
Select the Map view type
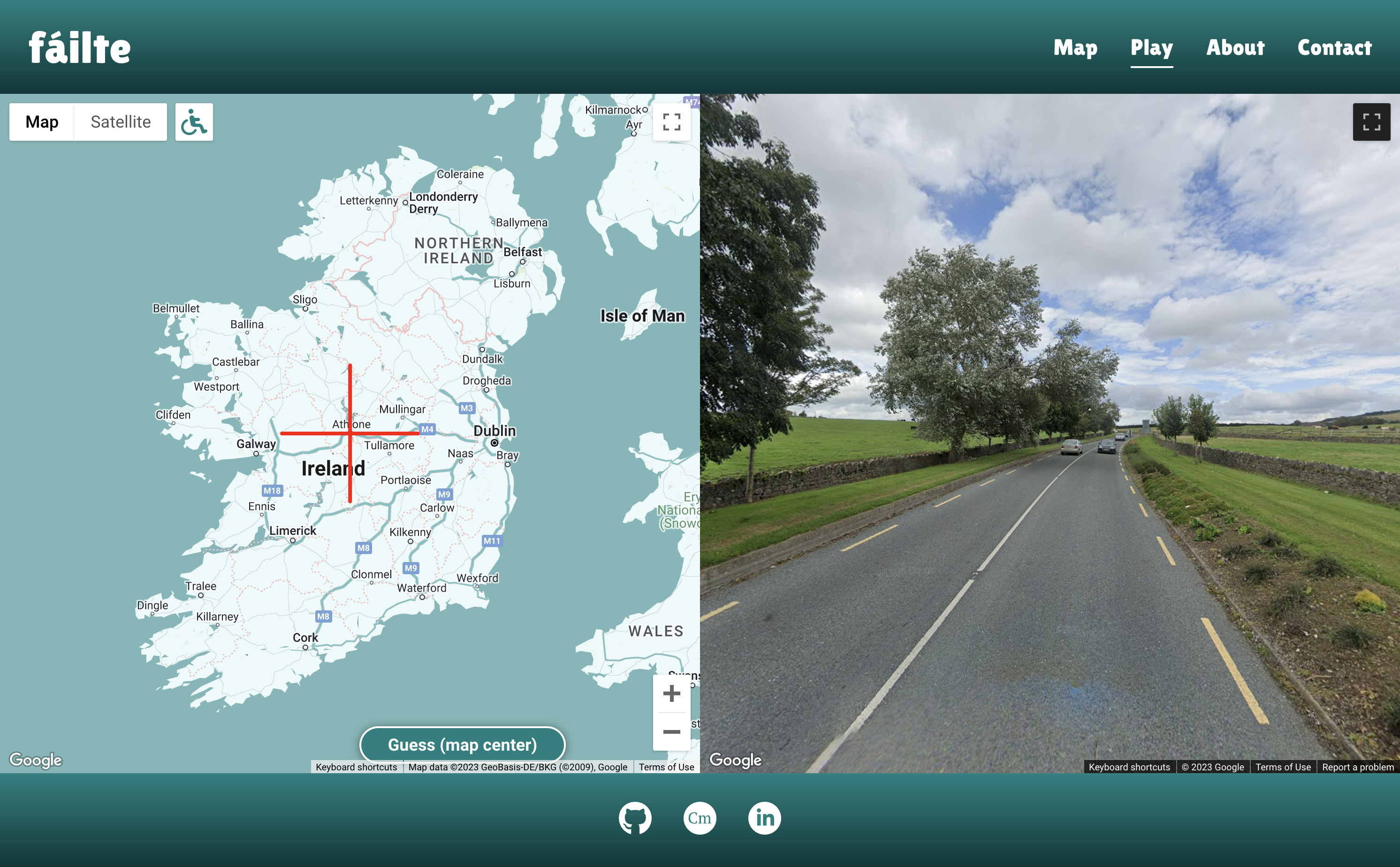tap(42, 122)
